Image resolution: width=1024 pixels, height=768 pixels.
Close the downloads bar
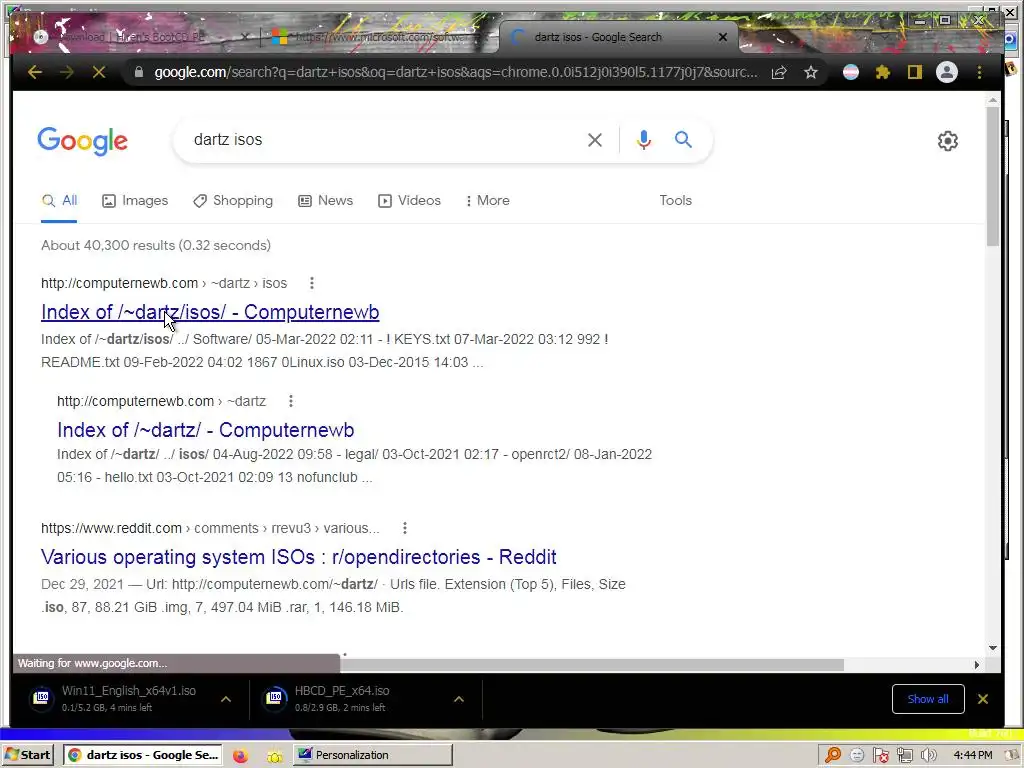(x=982, y=699)
